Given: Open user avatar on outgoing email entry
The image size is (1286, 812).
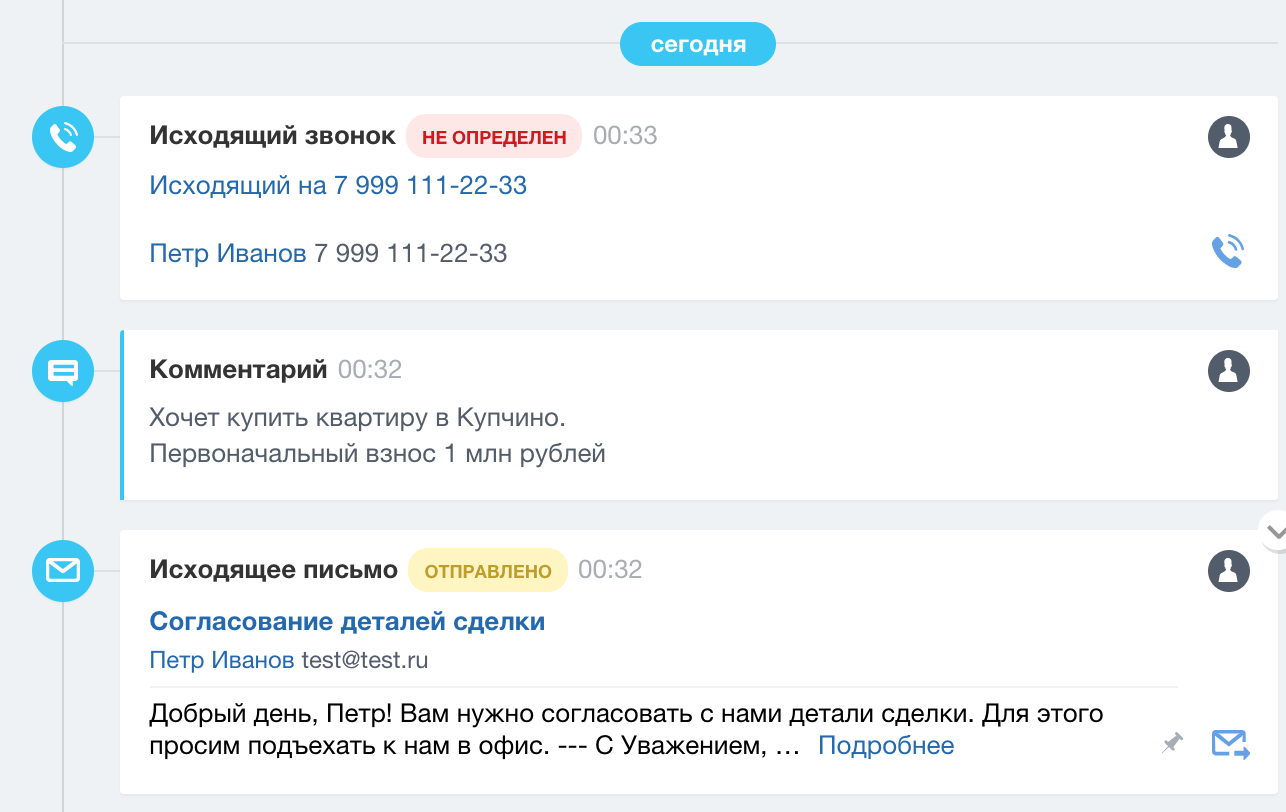Looking at the screenshot, I should [x=1229, y=571].
